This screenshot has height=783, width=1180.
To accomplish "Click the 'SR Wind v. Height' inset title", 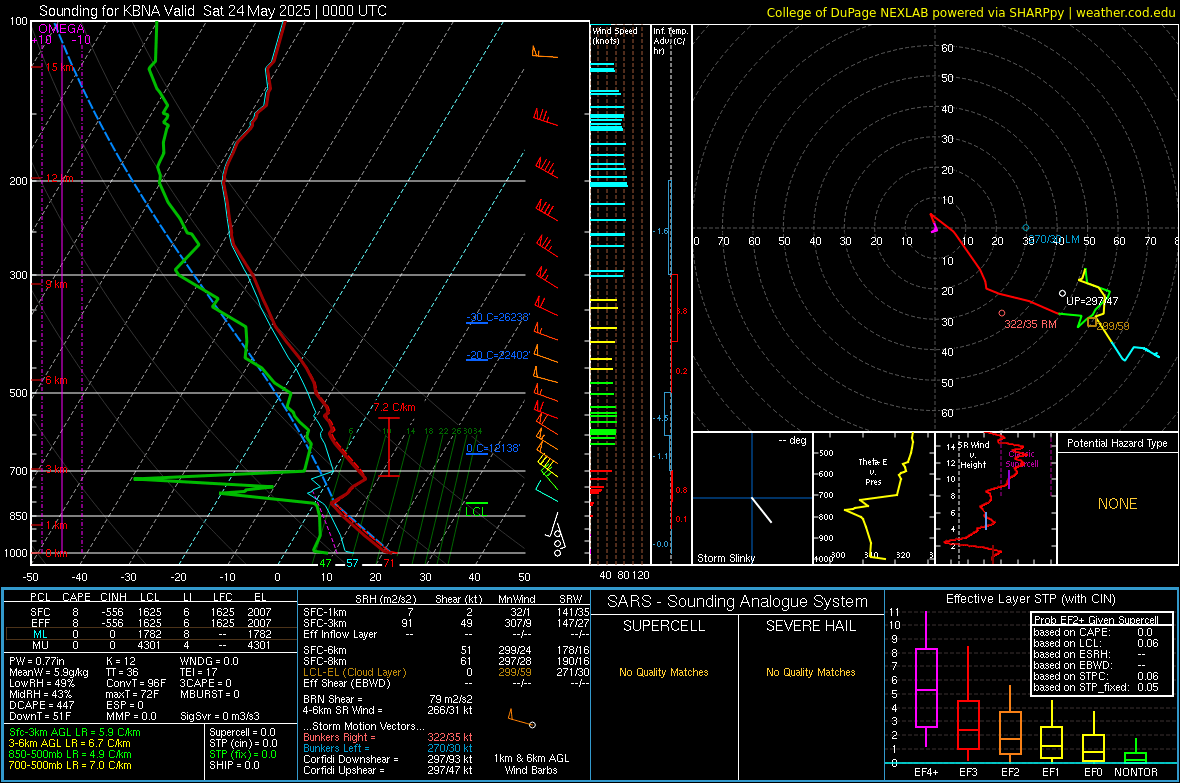I will (x=973, y=455).
